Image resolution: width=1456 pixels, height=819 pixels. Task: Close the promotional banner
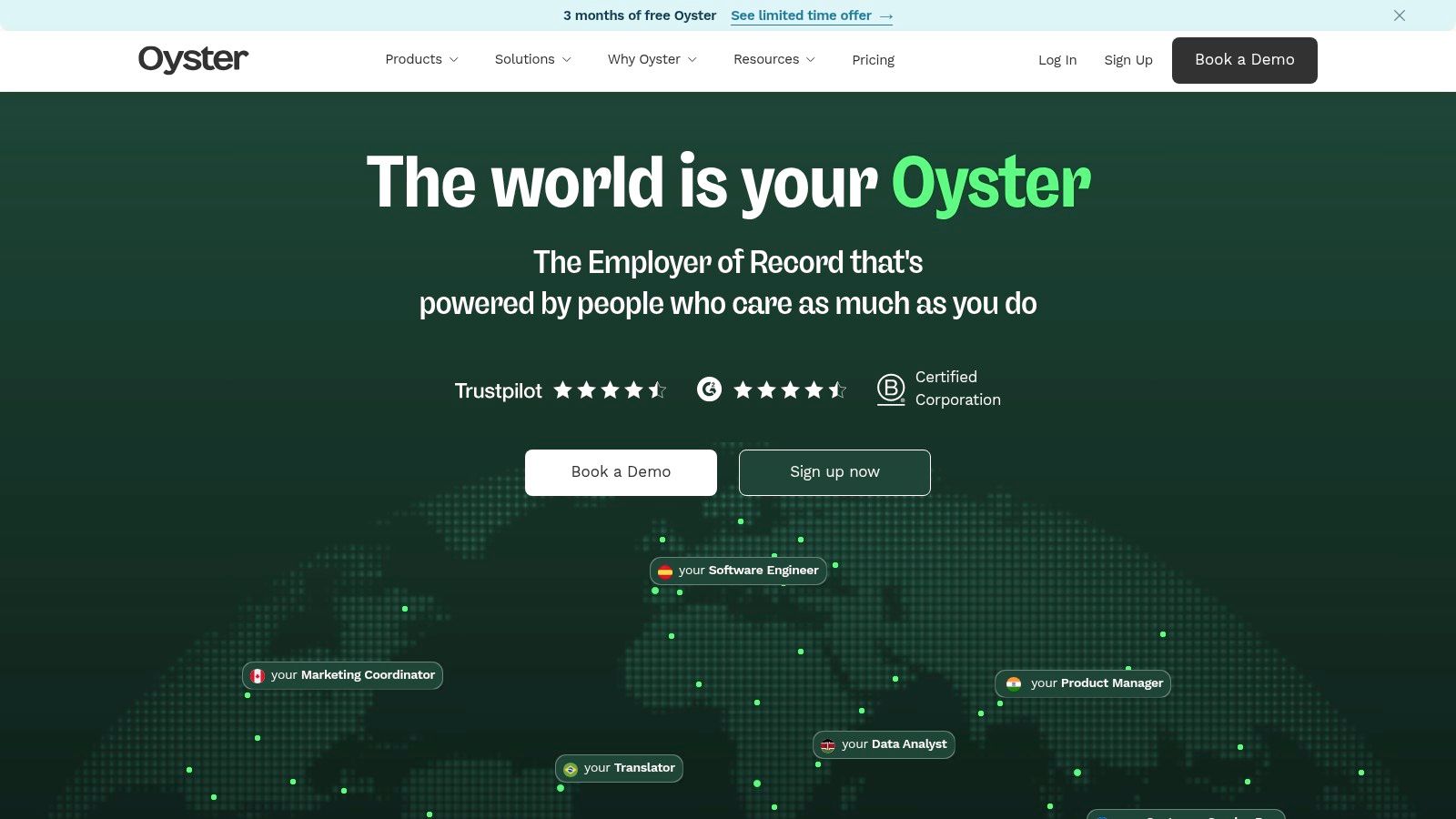point(1400,15)
